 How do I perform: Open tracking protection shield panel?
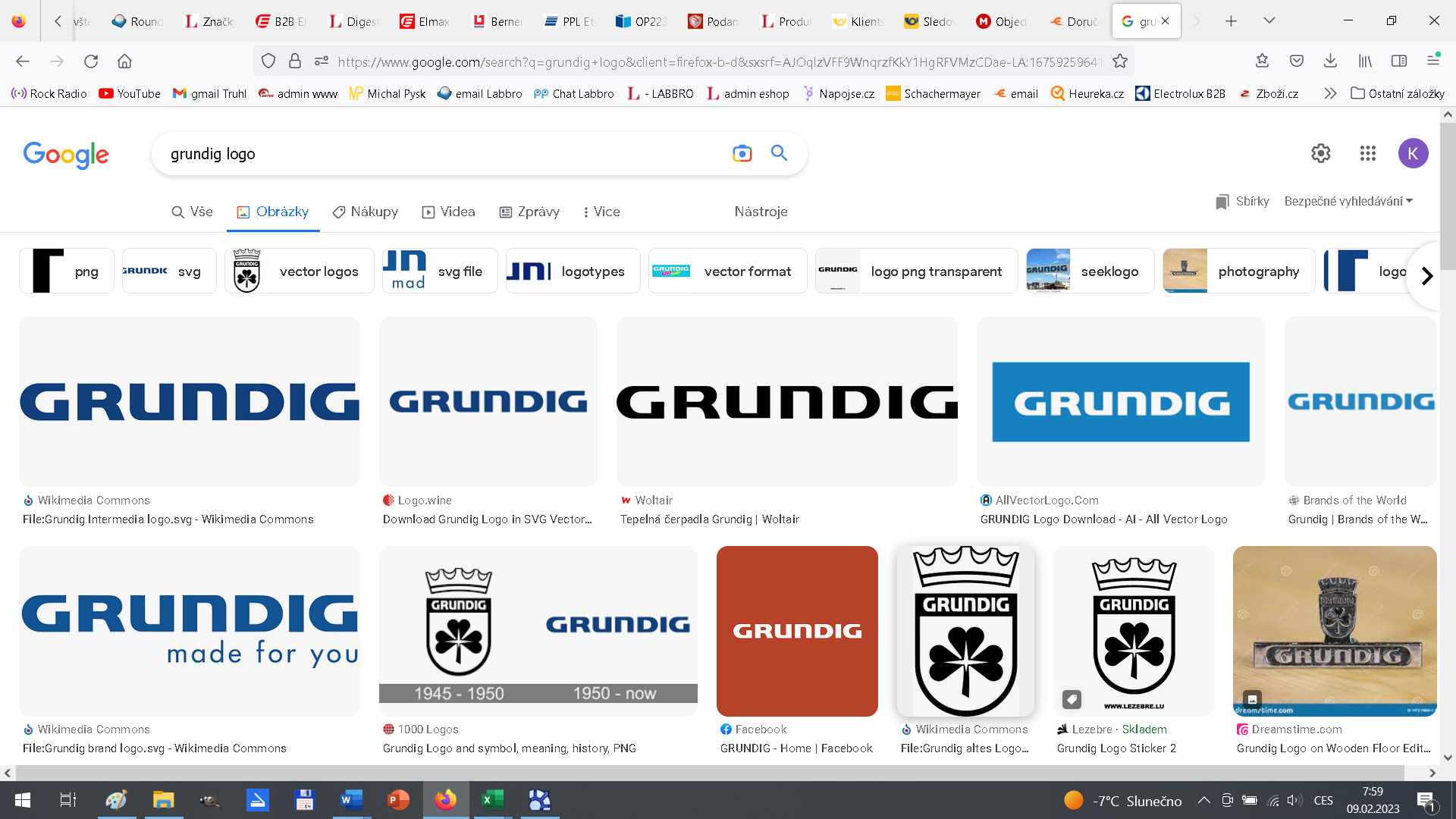pos(268,61)
